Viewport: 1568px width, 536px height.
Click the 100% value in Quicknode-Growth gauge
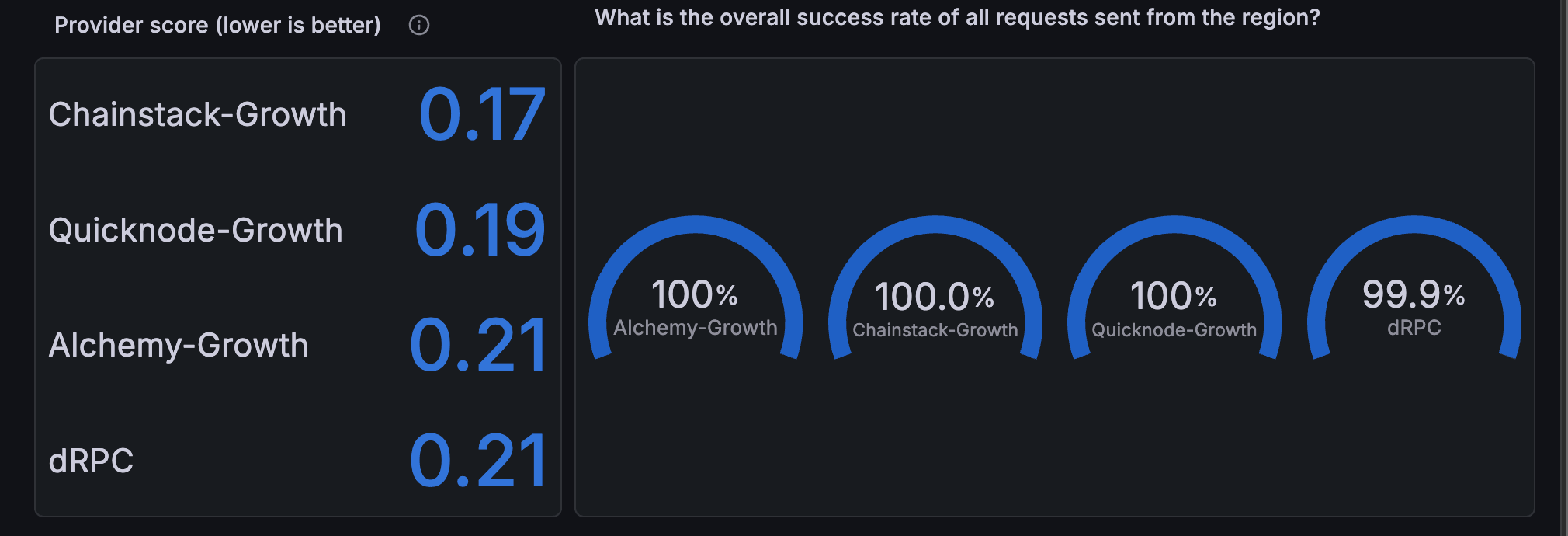click(x=1174, y=297)
